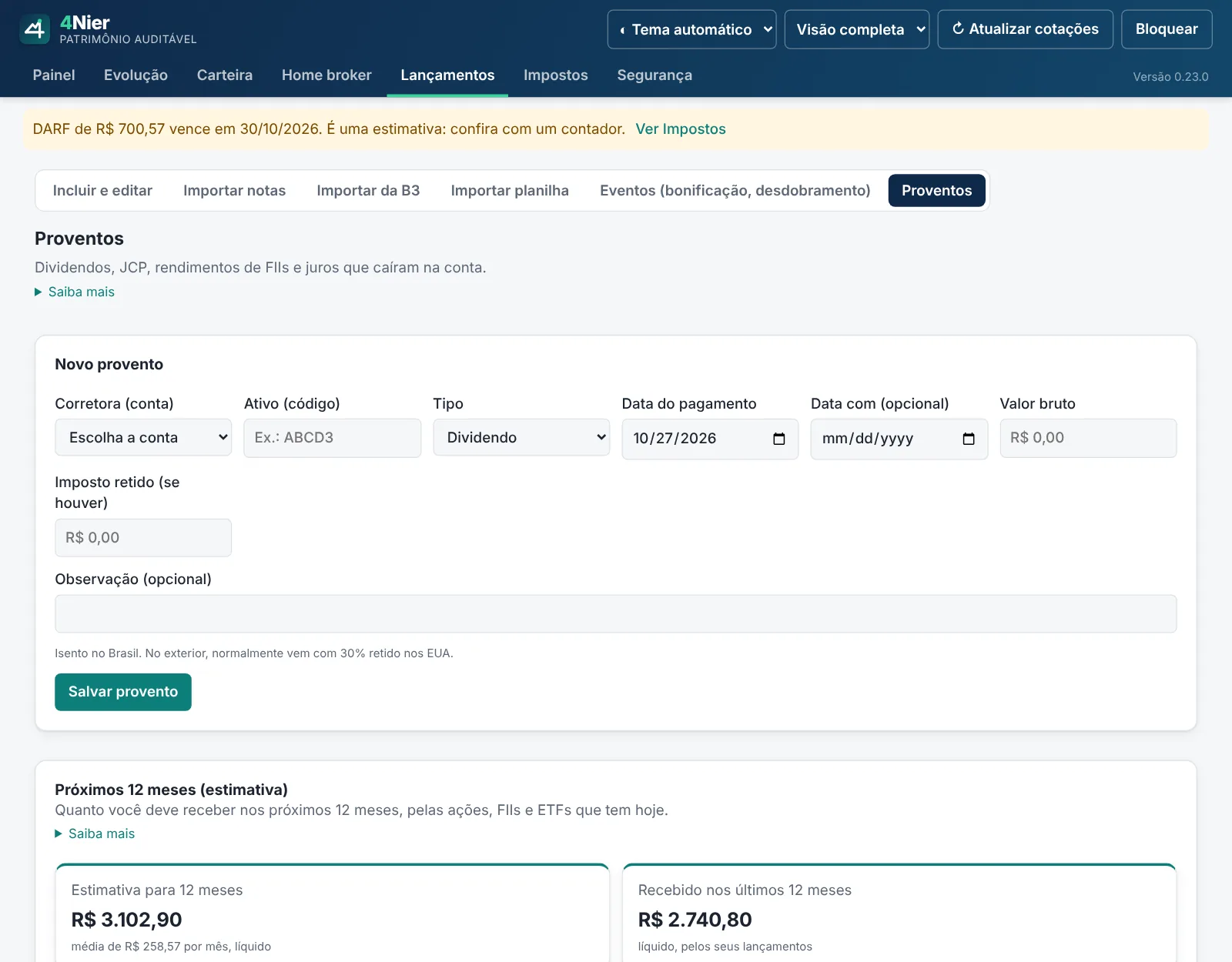
Task: Click the Salvar provento button
Action: click(x=123, y=692)
